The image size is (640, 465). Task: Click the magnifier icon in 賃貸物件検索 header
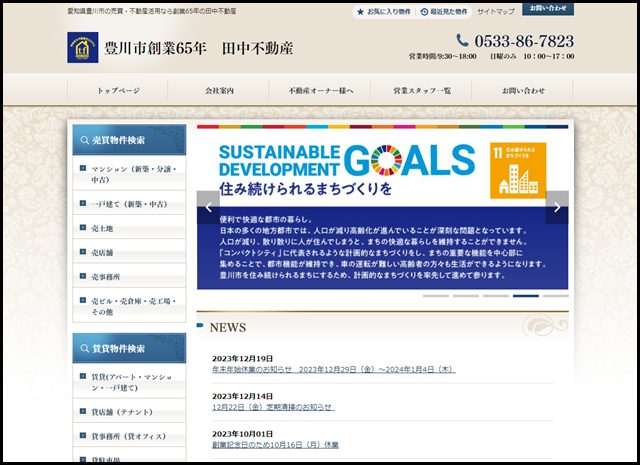tap(84, 349)
